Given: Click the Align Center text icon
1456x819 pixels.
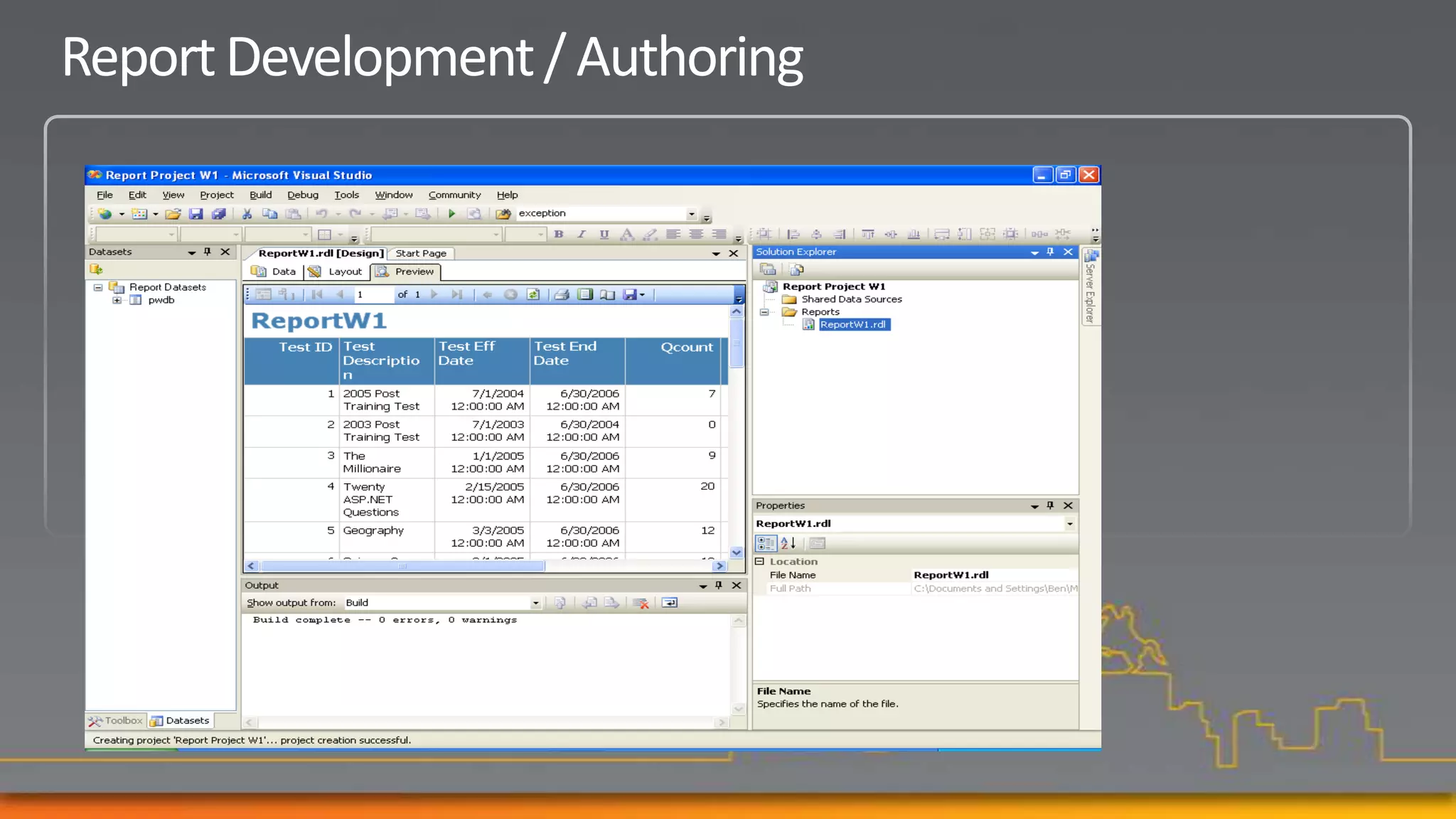Looking at the screenshot, I should click(696, 235).
